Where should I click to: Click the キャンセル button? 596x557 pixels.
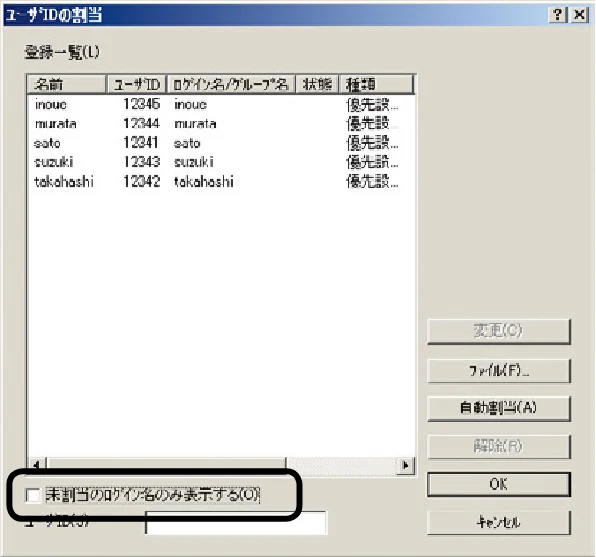pyautogui.click(x=499, y=523)
